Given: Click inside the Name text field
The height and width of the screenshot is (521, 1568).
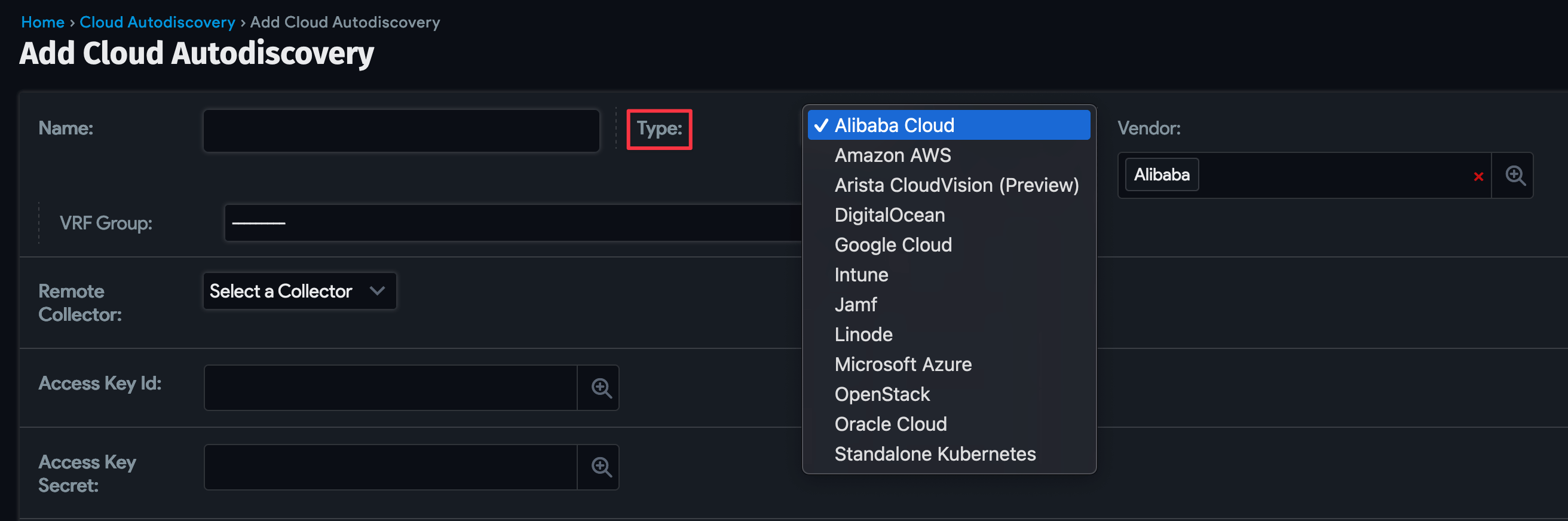Looking at the screenshot, I should pyautogui.click(x=402, y=130).
